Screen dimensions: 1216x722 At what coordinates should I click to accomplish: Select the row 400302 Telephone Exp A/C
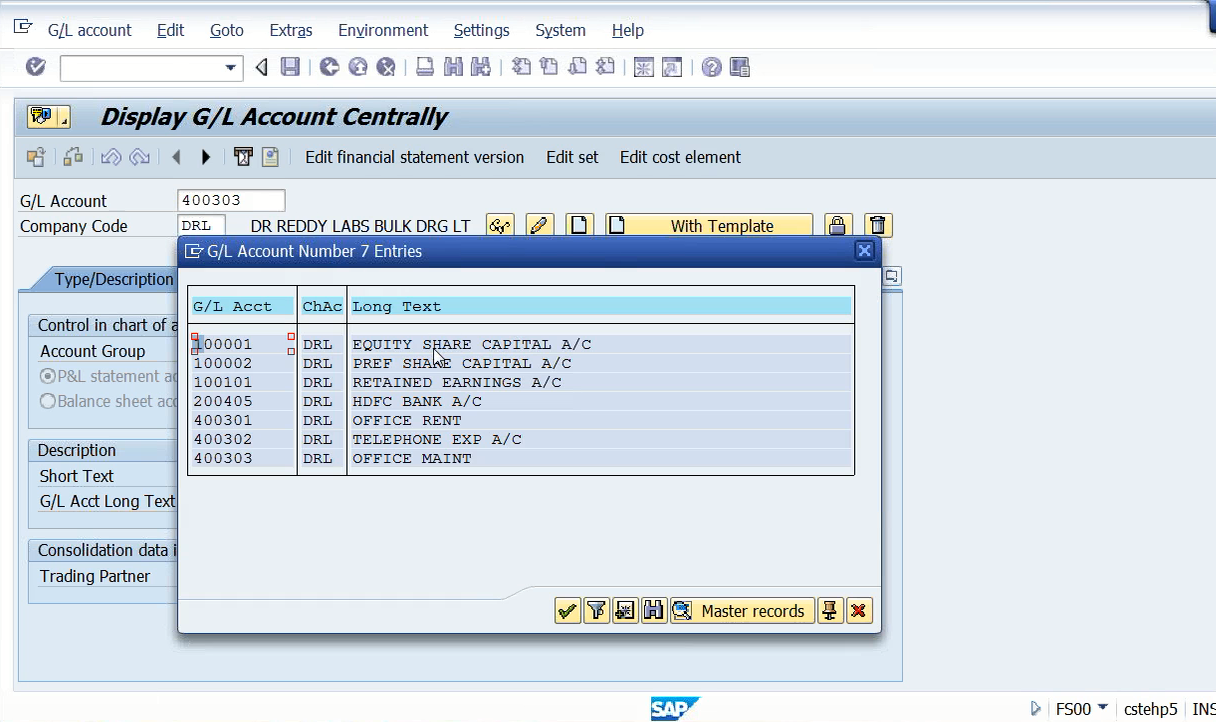520,439
